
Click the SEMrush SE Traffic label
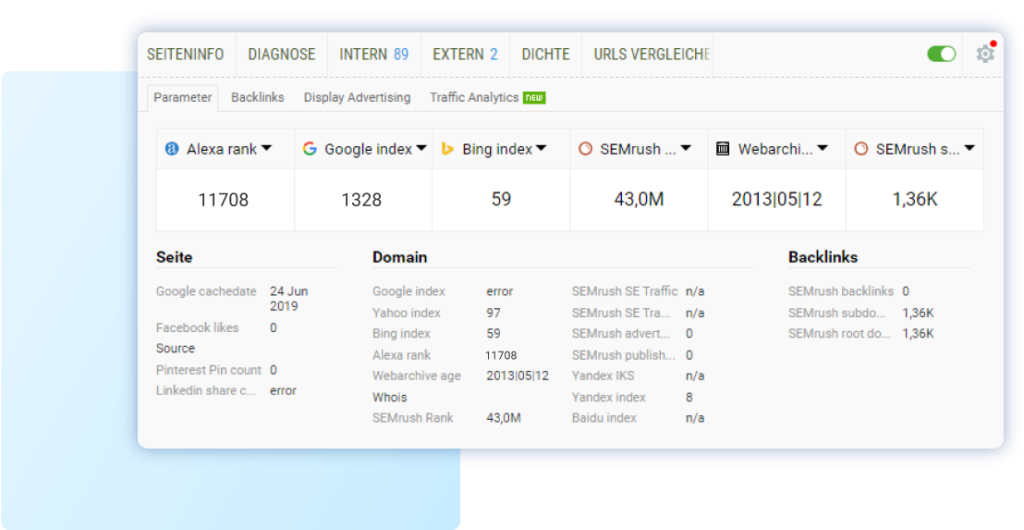tap(625, 291)
